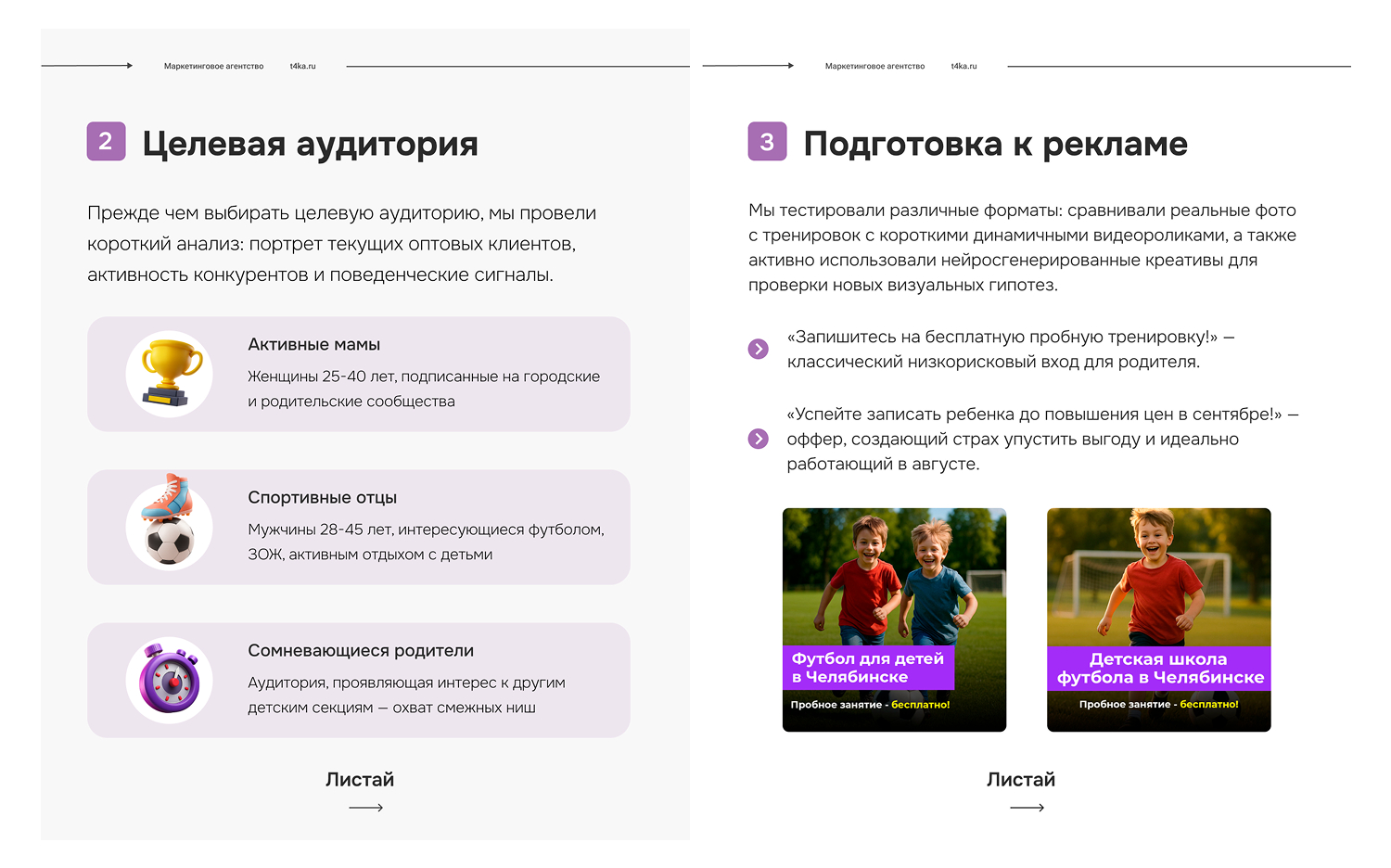Screen dimensions: 1391x868
Task: Click Пробное занятие - бесплатно! on left creative
Action: [x=870, y=705]
